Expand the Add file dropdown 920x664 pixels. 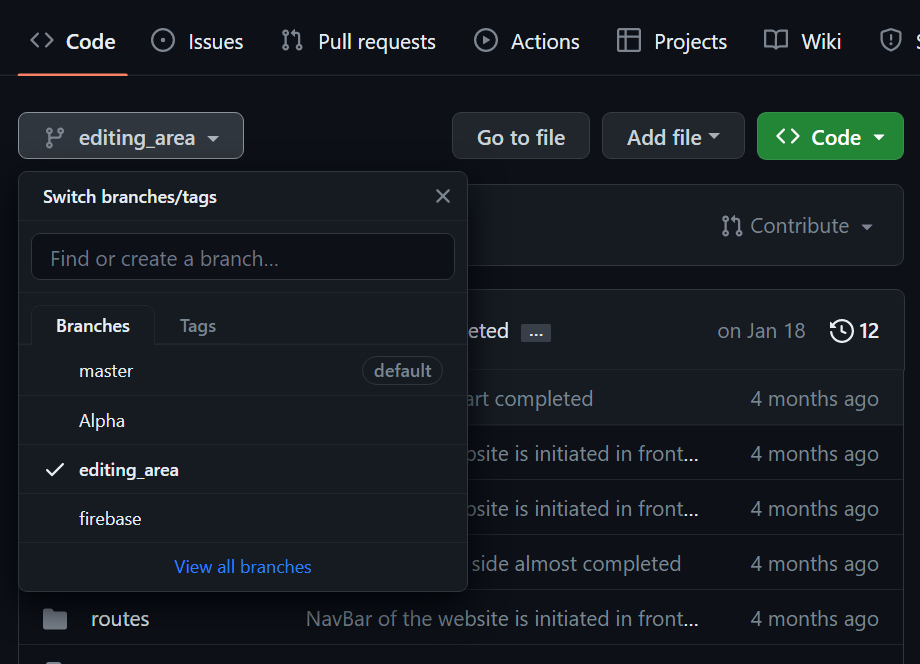(673, 137)
